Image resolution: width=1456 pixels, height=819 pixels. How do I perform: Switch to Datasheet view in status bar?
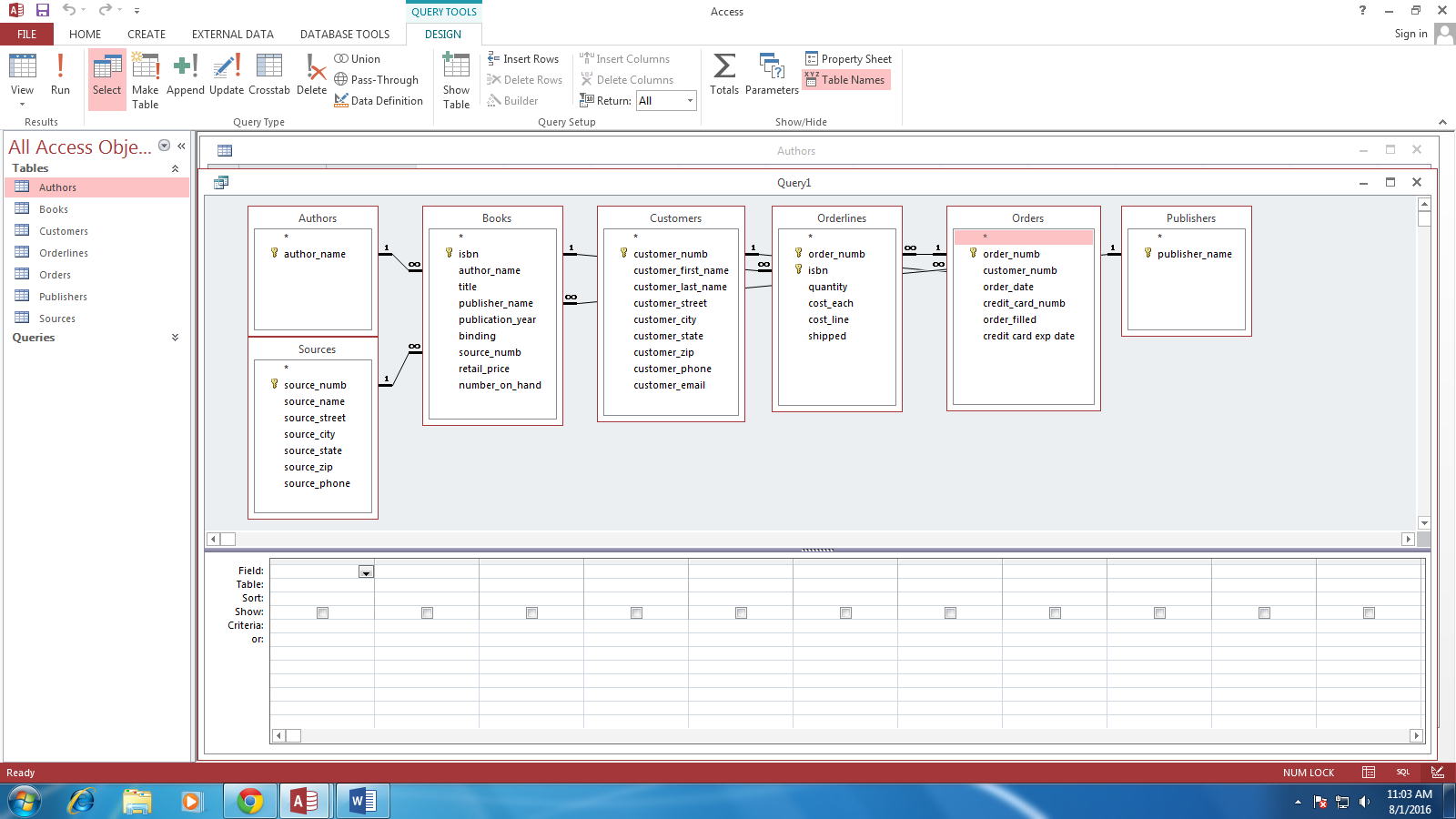(1369, 773)
